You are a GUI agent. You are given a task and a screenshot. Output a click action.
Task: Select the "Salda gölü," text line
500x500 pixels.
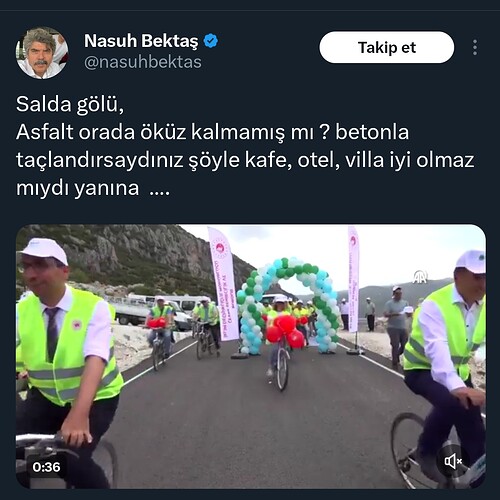(70, 104)
